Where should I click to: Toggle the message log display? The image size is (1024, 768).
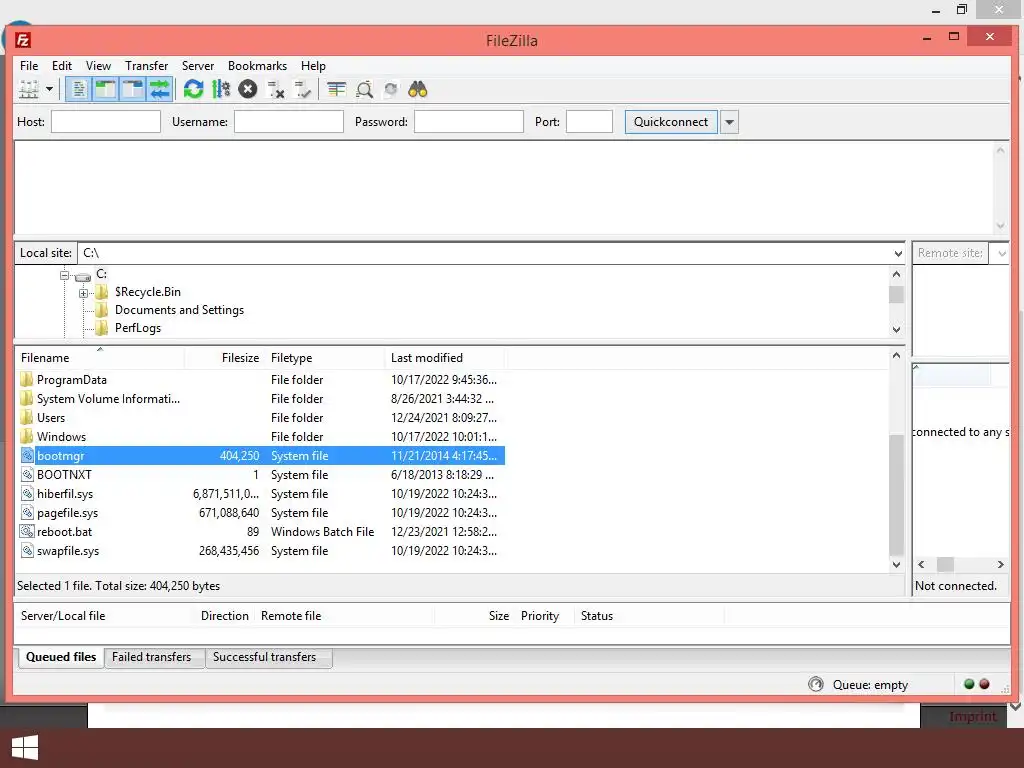click(x=78, y=89)
